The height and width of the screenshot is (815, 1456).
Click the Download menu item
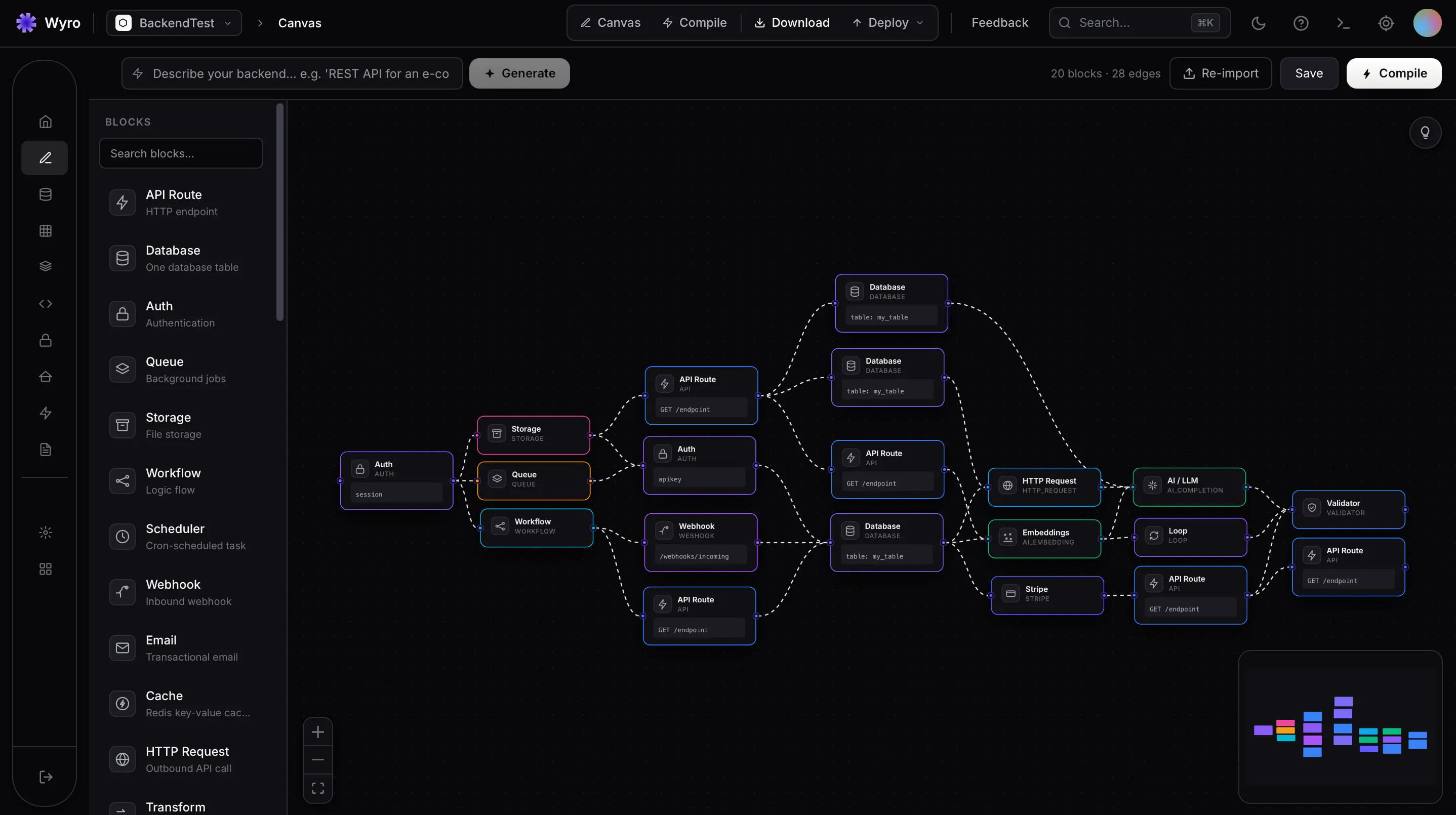792,23
